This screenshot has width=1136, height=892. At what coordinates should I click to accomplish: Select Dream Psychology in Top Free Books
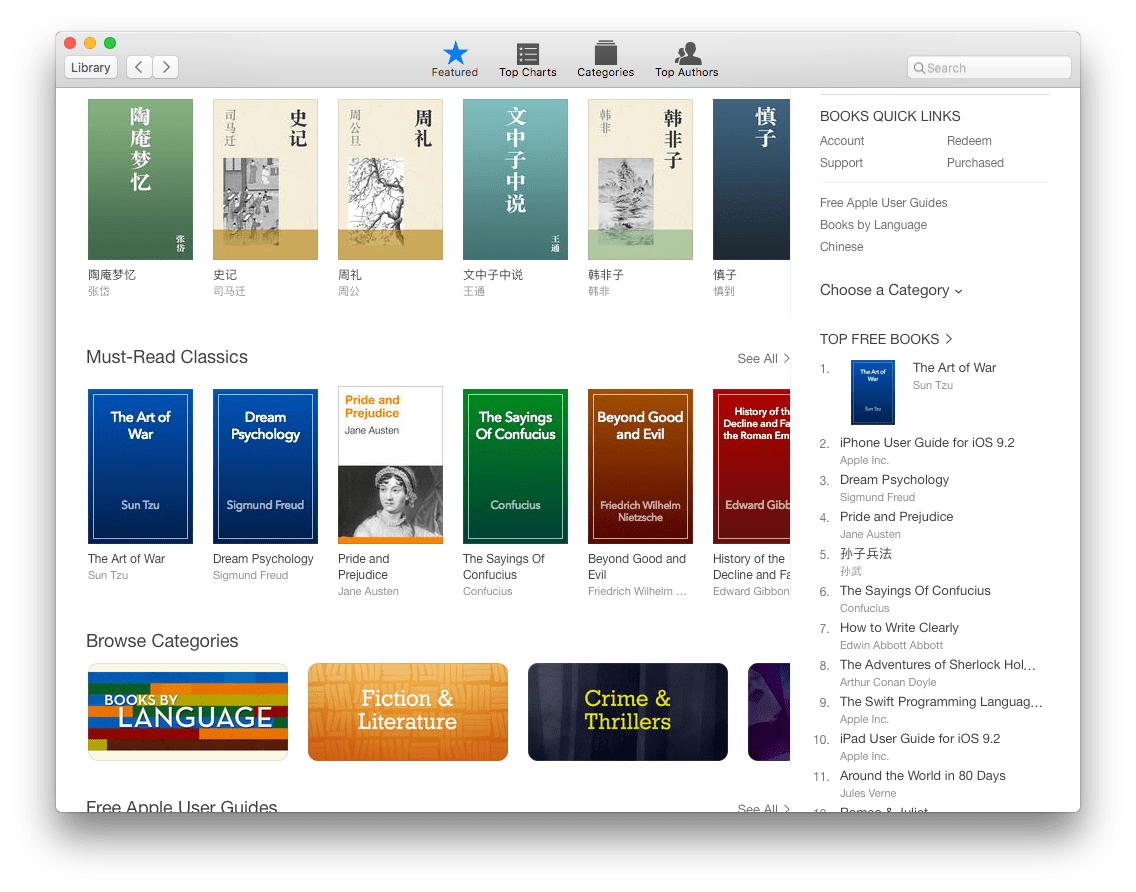point(893,480)
